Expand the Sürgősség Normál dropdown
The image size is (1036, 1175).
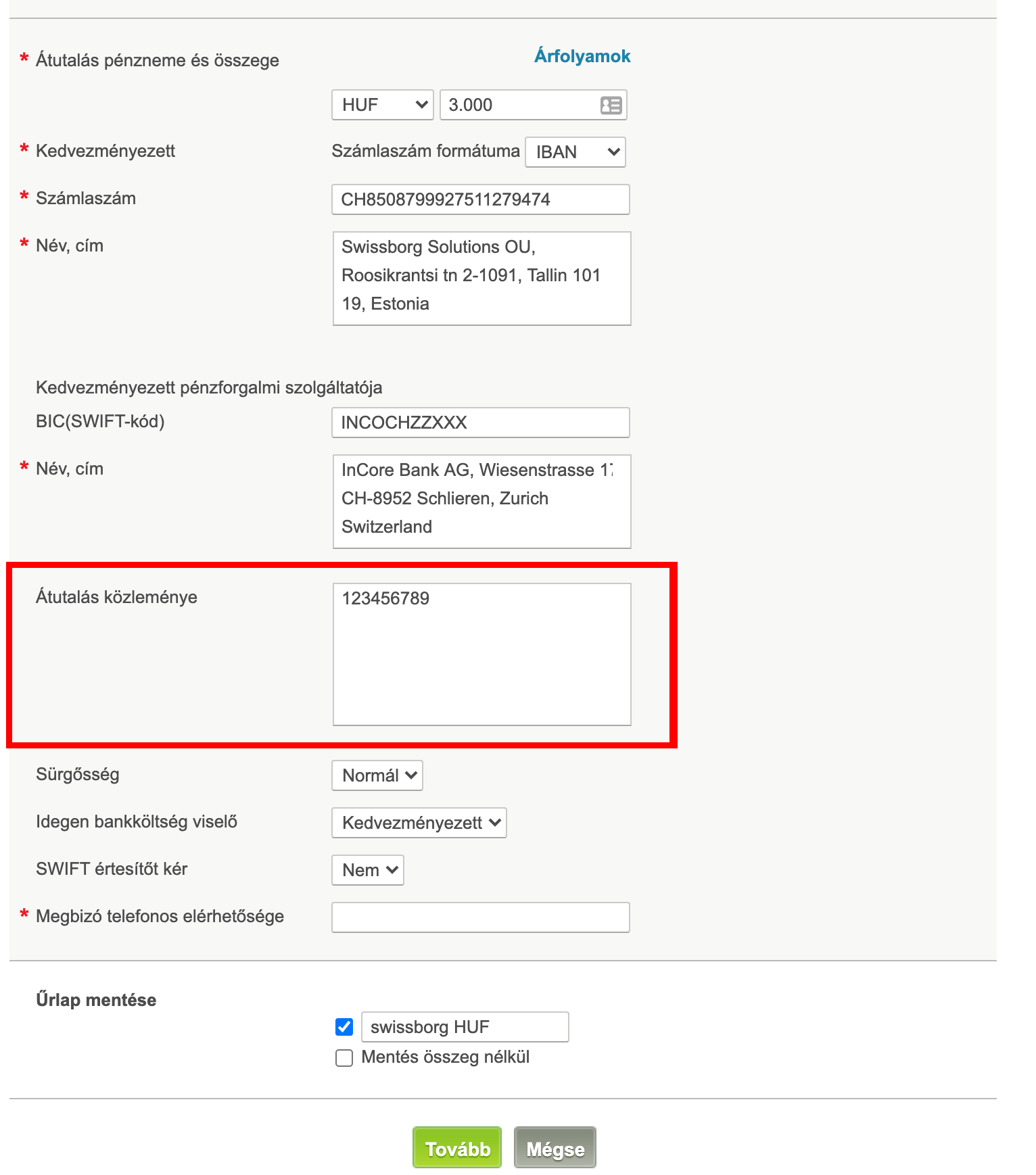click(377, 775)
